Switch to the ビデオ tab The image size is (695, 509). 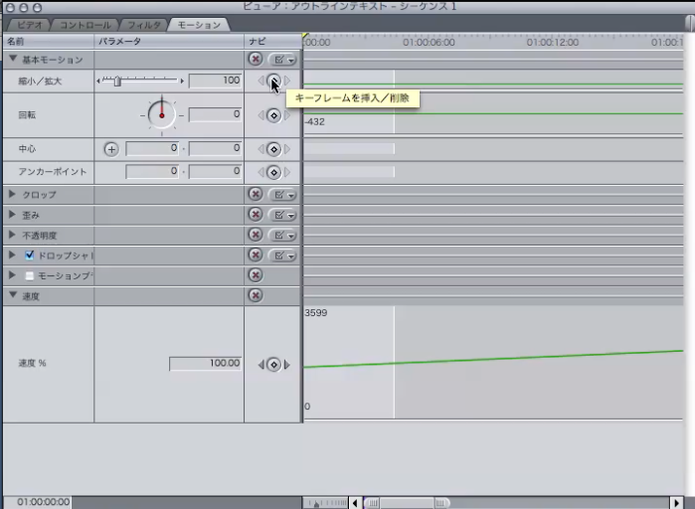pos(29,25)
